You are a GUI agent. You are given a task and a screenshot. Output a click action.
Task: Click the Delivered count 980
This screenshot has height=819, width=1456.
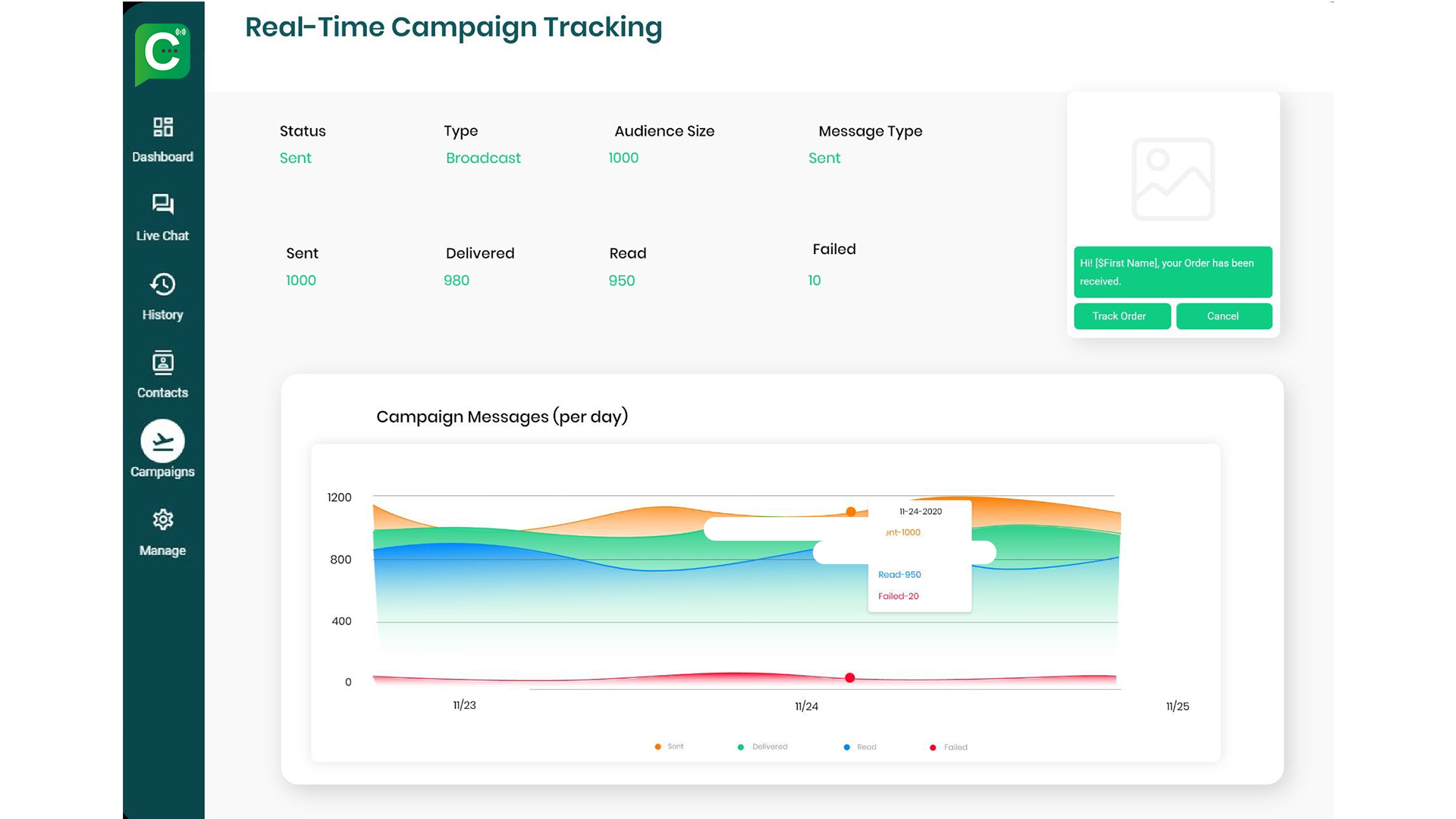[x=457, y=281]
